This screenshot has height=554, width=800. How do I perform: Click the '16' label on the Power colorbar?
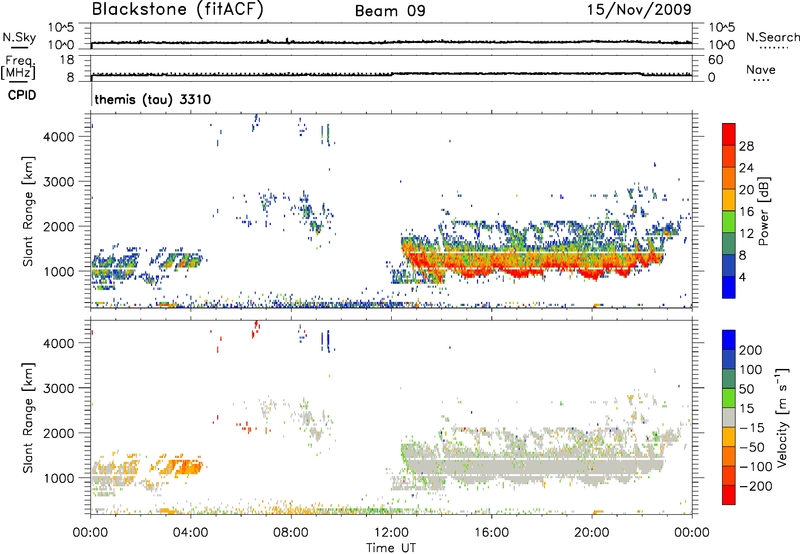(x=746, y=212)
